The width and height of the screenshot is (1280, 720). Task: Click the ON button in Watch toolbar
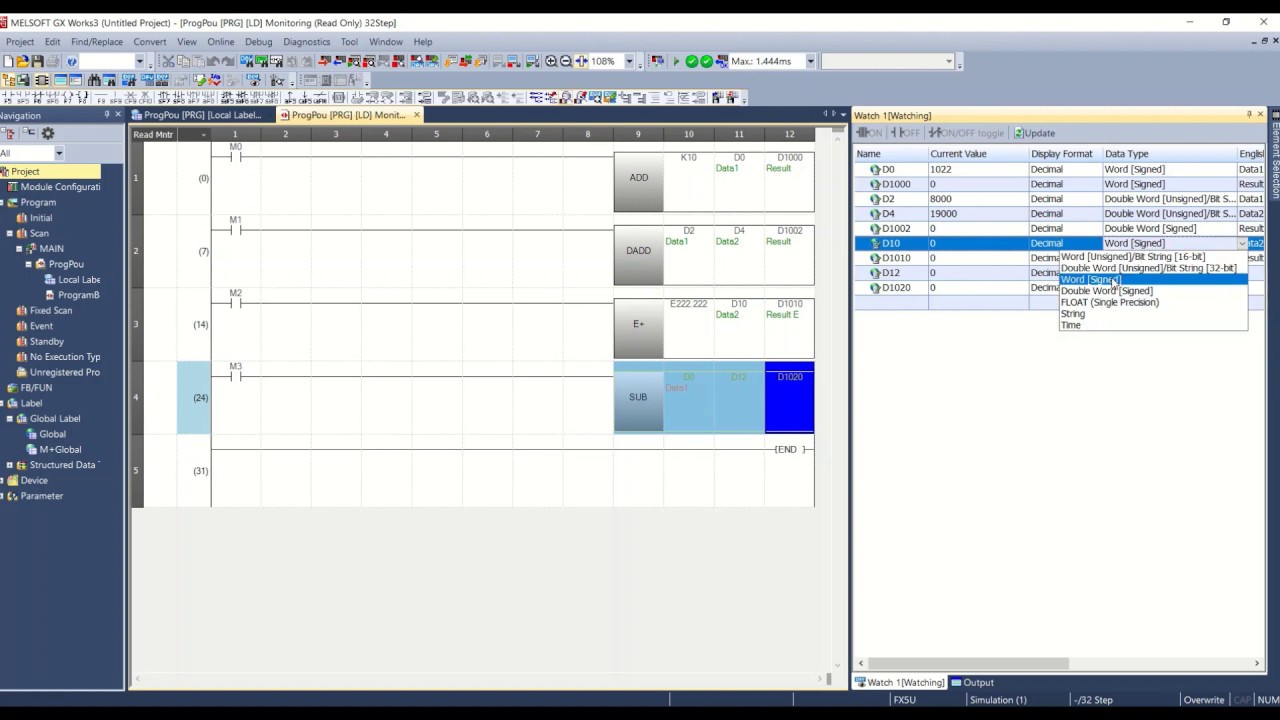click(870, 133)
